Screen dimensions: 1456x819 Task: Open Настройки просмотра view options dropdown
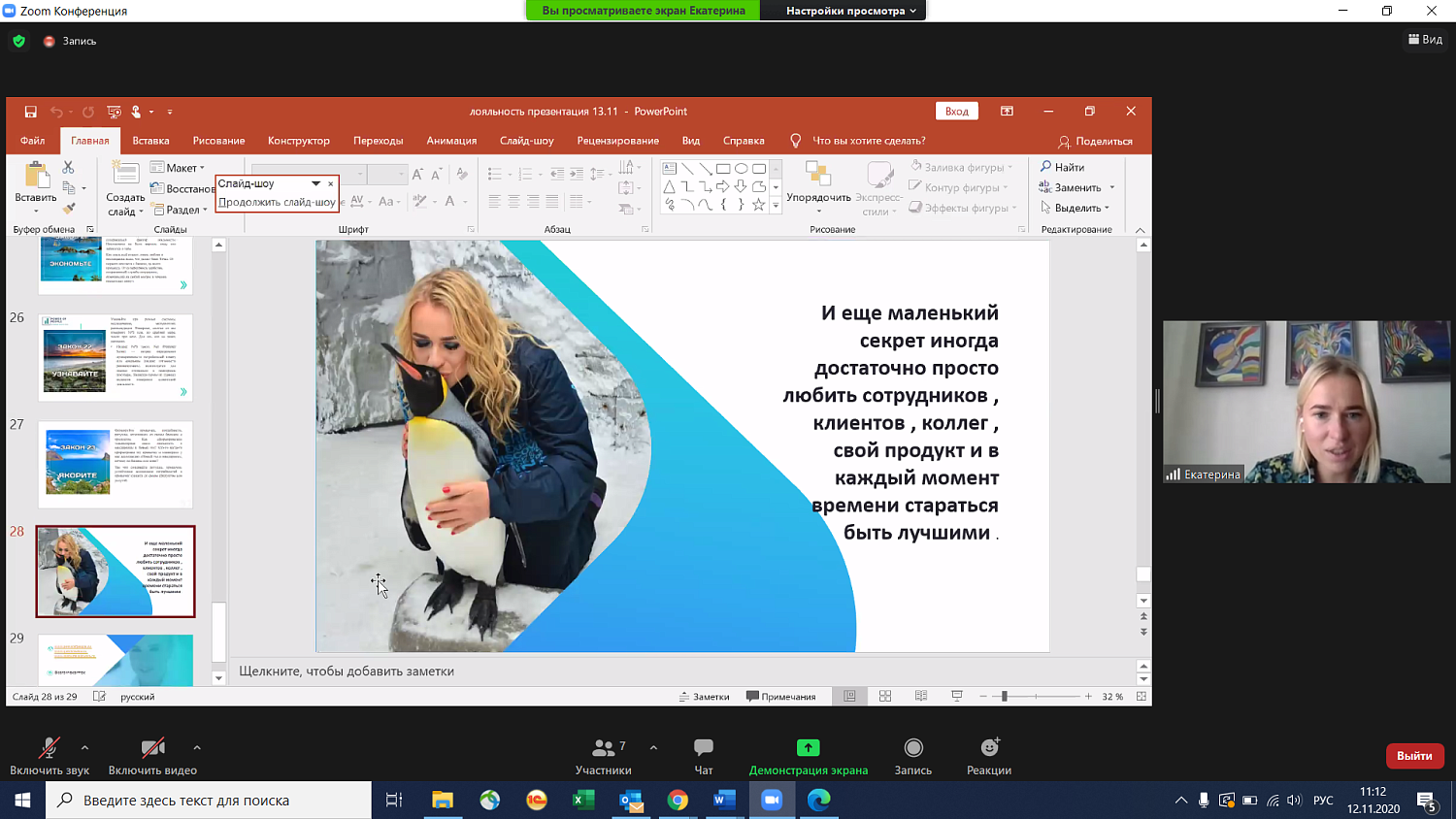point(850,11)
